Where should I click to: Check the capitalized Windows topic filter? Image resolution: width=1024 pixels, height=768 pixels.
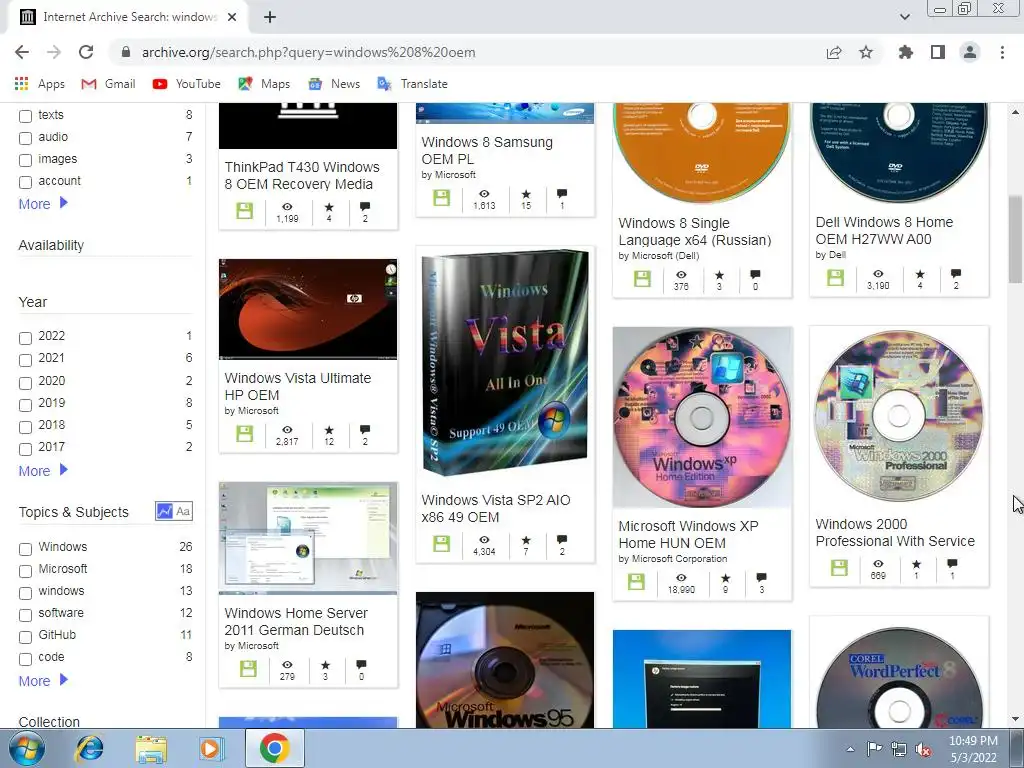[x=25, y=549]
